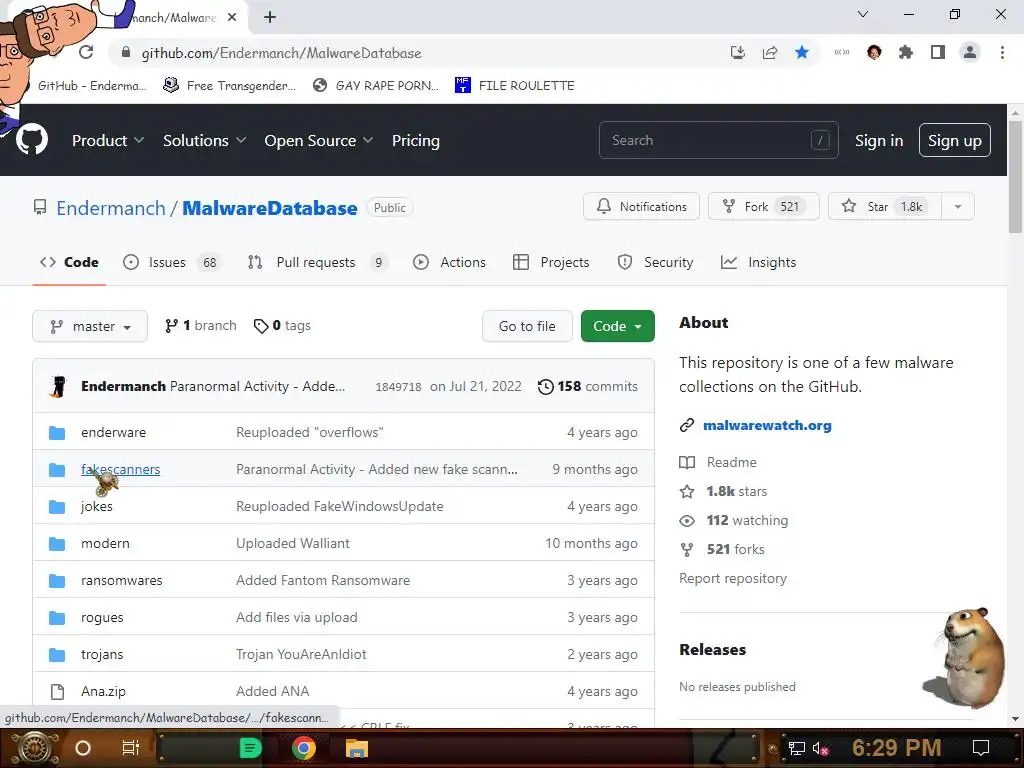The image size is (1024, 768).
Task: Open the green Code dropdown button
Action: pos(618,326)
